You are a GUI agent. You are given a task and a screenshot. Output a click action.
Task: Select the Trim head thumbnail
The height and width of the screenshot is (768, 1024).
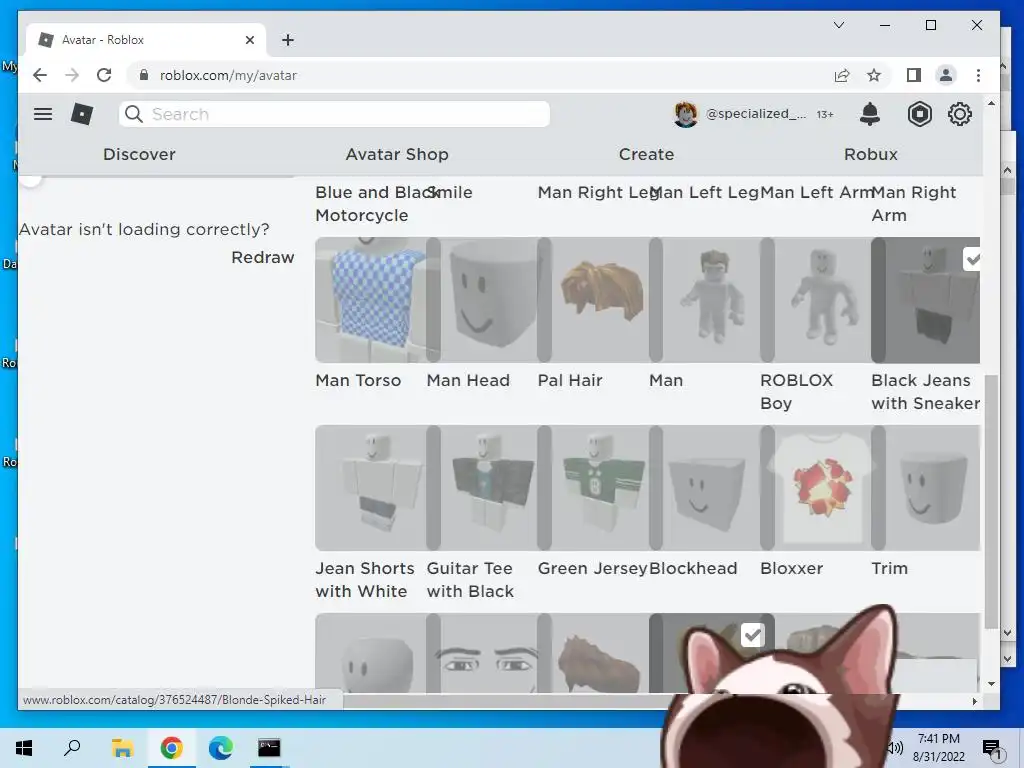pos(926,488)
